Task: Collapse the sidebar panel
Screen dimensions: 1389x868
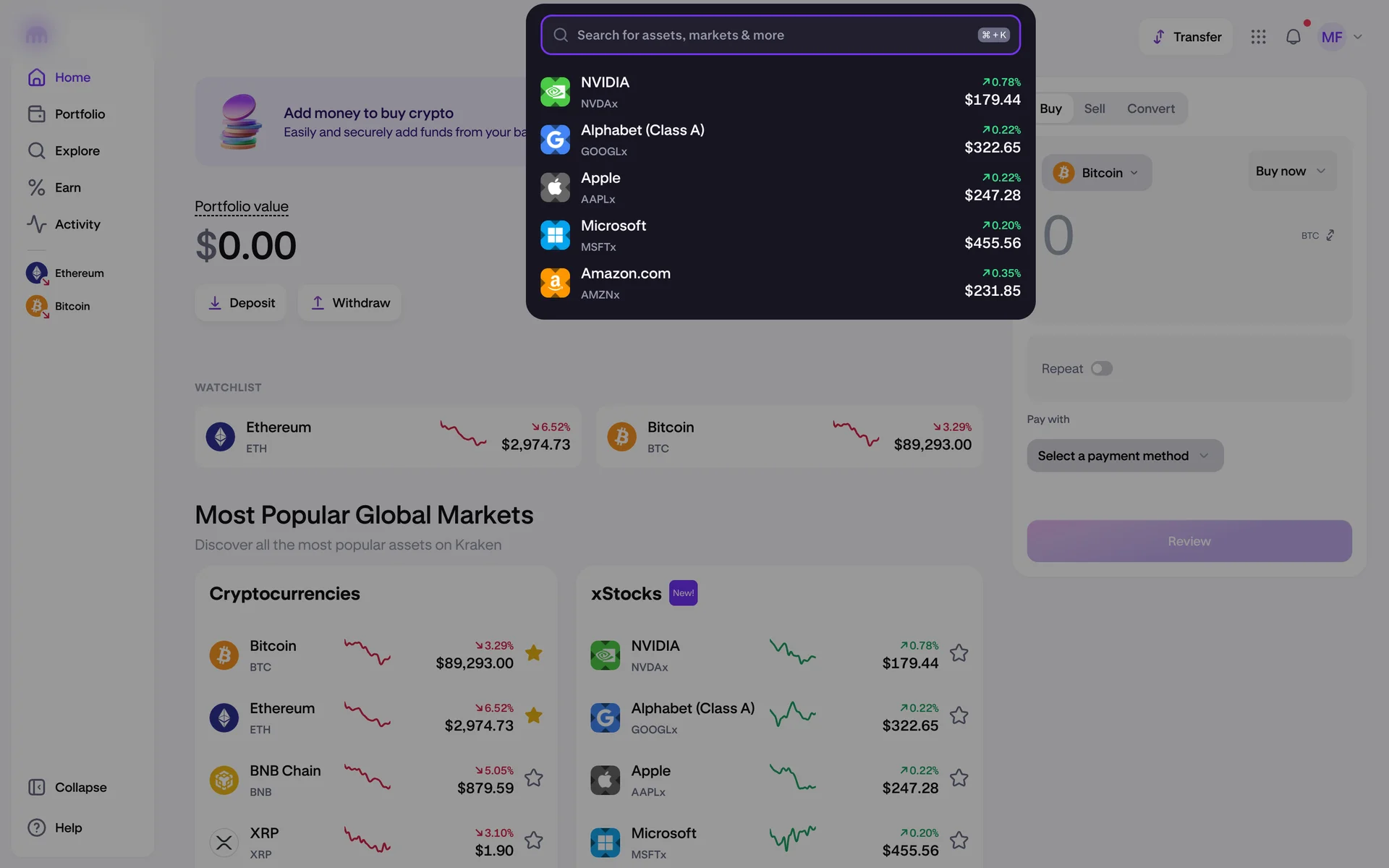Action: click(67, 787)
